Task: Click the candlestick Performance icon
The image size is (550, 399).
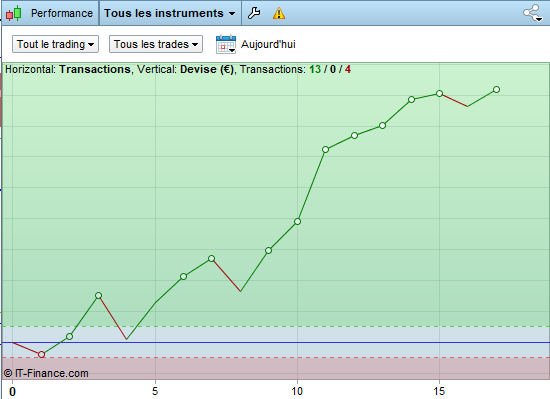Action: click(x=14, y=13)
